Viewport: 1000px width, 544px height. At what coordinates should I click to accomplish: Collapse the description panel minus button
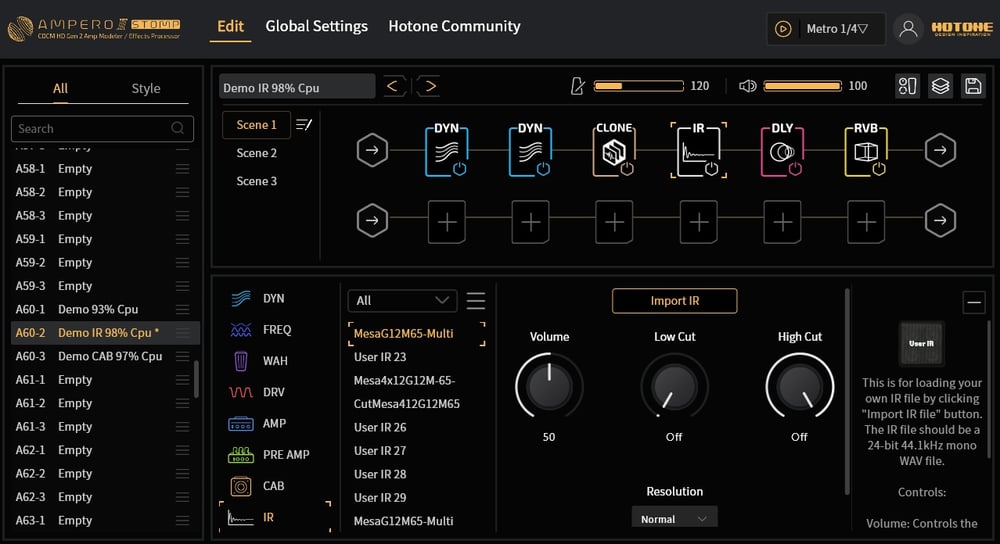pyautogui.click(x=973, y=303)
